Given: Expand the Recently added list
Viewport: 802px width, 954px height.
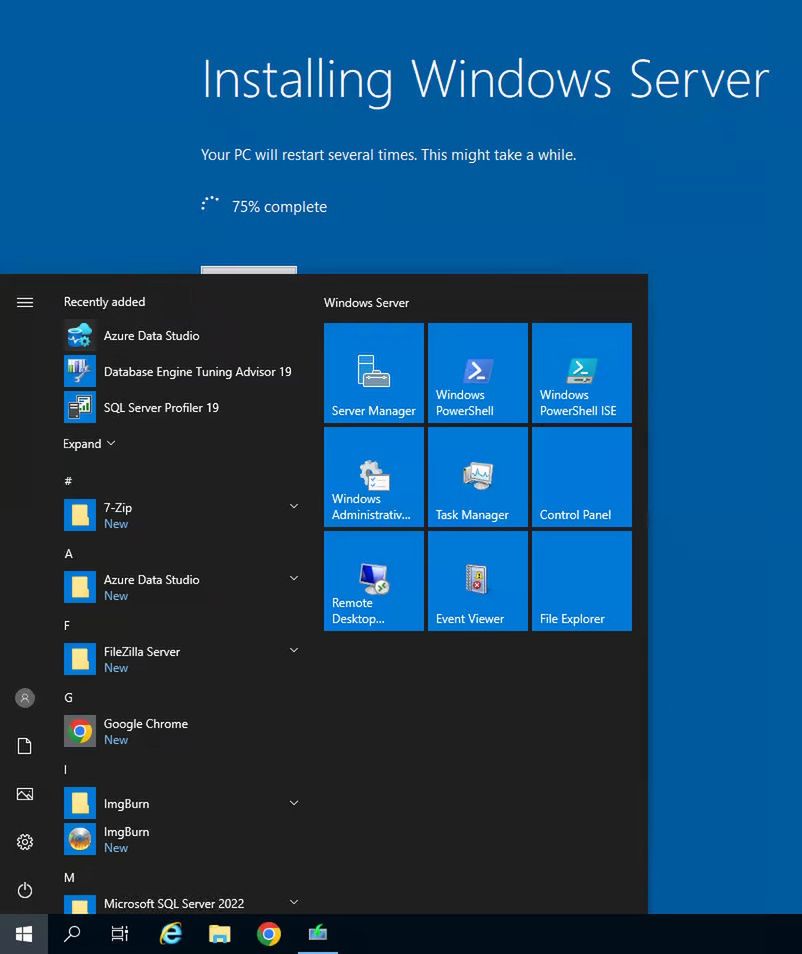Looking at the screenshot, I should click(x=89, y=444).
